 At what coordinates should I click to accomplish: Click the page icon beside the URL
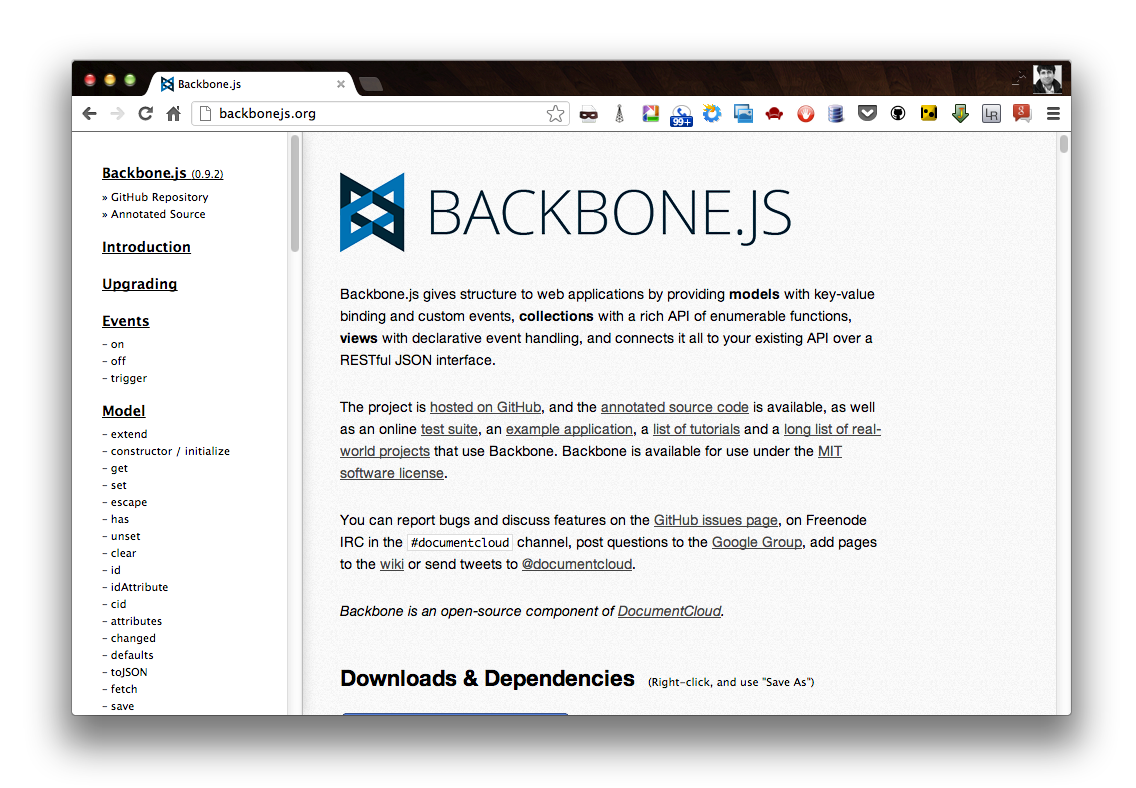click(205, 114)
